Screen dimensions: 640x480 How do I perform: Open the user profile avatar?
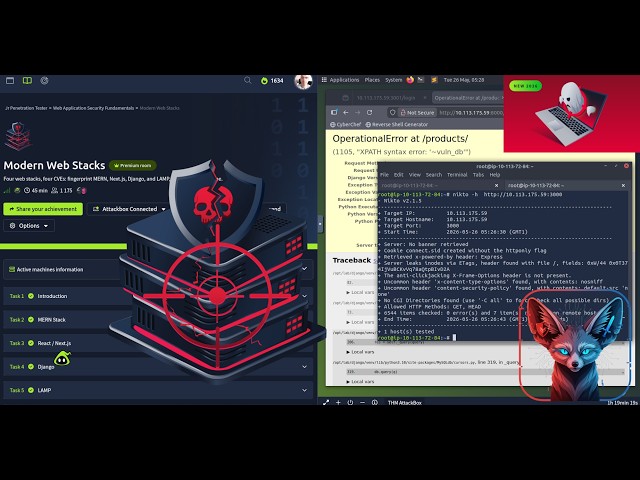coord(303,81)
